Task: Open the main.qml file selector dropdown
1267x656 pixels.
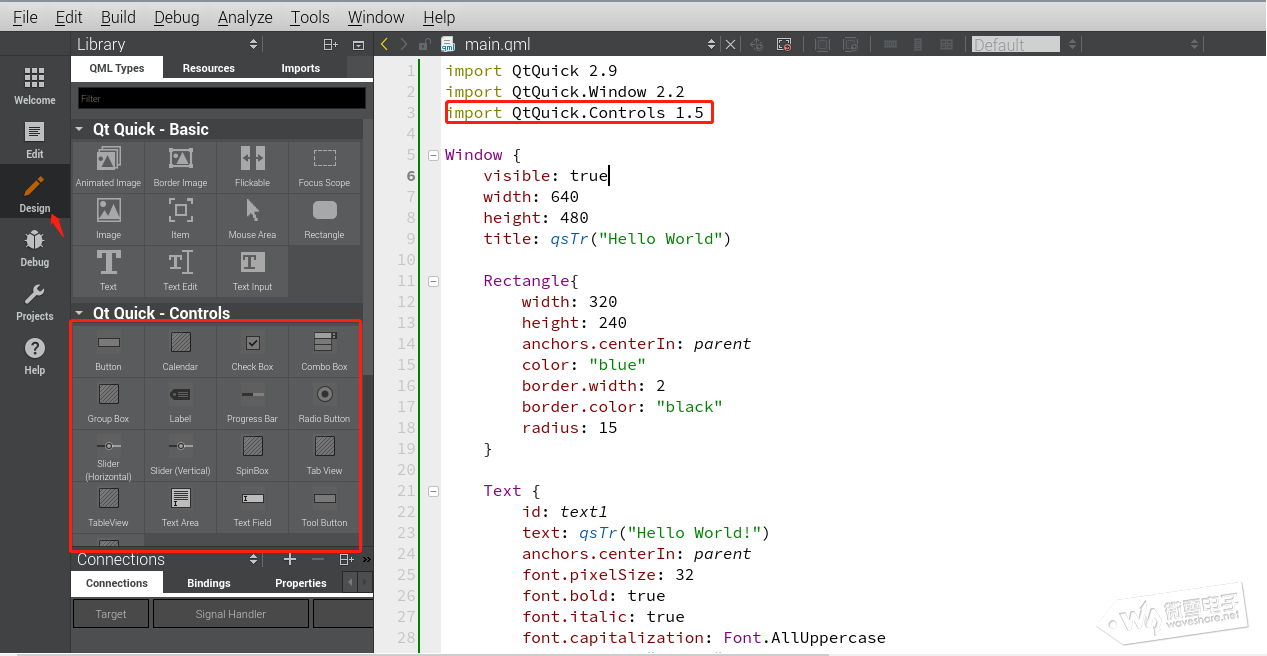Action: pos(711,44)
